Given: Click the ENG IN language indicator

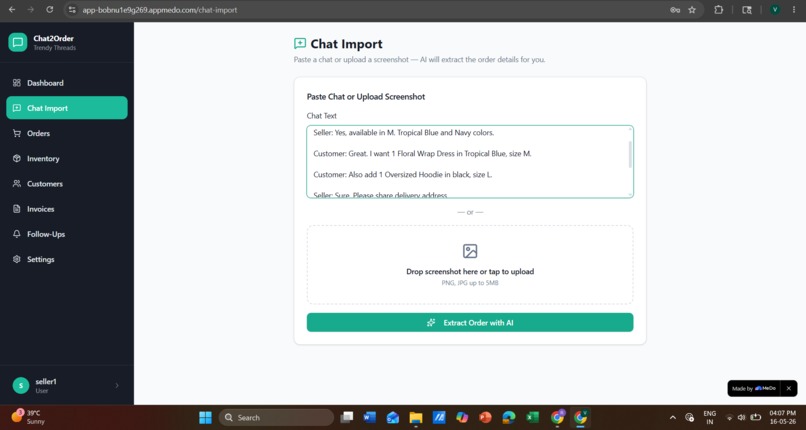Looking at the screenshot, I should (710, 418).
